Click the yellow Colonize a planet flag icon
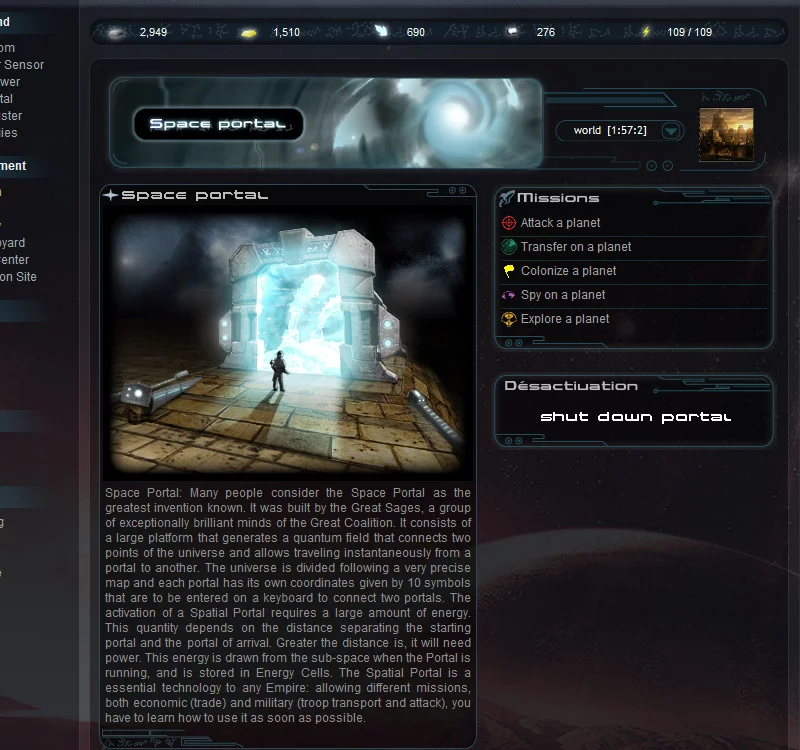This screenshot has width=800, height=750. (509, 271)
